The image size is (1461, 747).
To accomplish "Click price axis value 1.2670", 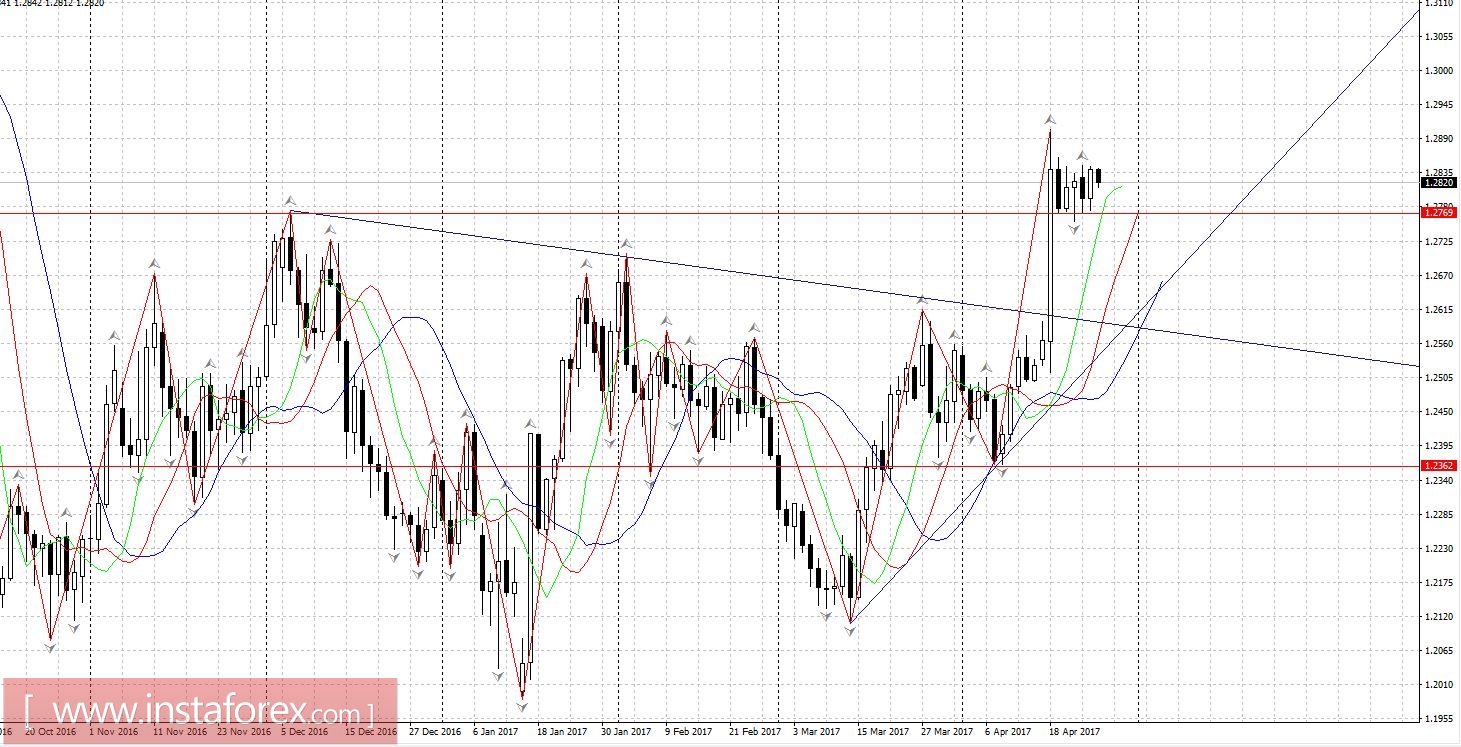I will [1439, 276].
